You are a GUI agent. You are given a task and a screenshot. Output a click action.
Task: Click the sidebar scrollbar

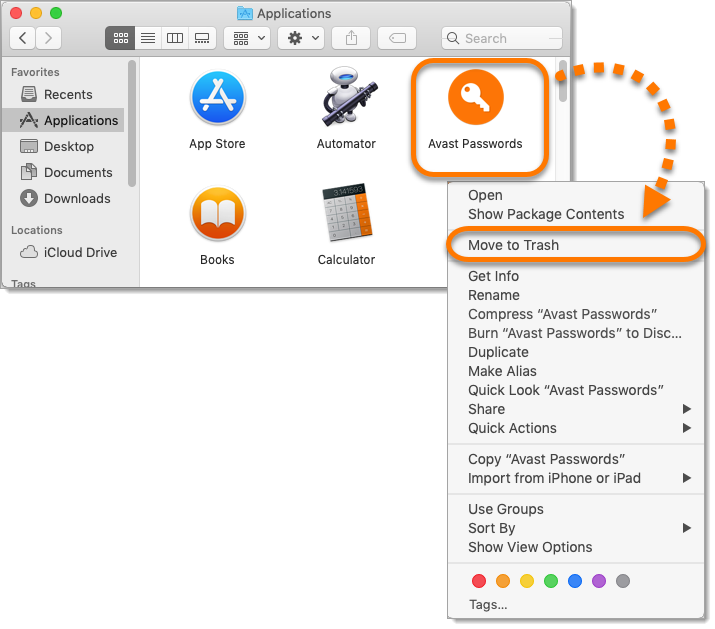tap(132, 123)
